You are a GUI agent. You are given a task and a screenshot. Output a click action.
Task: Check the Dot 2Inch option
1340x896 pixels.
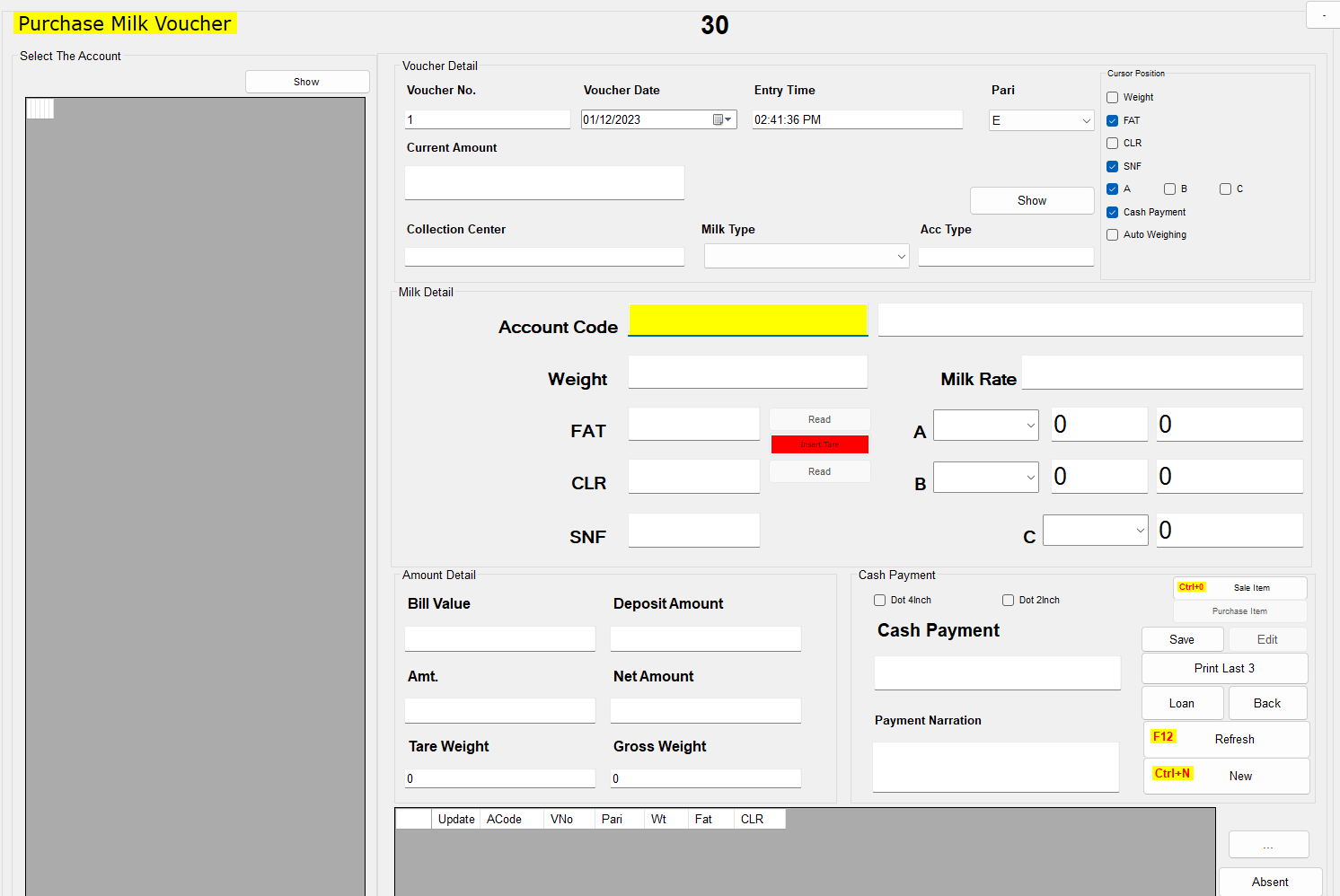[1008, 600]
